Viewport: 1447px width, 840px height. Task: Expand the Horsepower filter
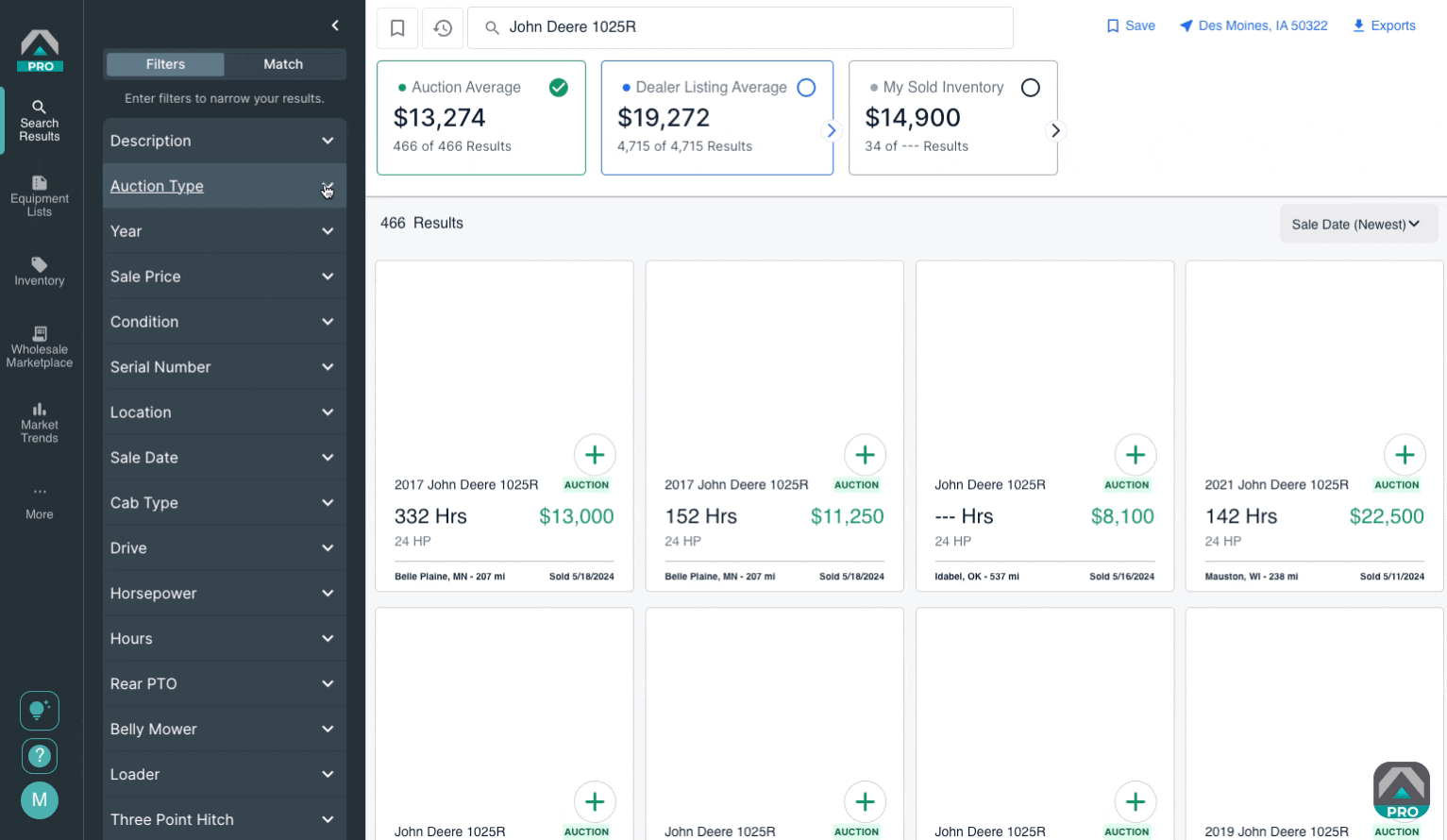[224, 594]
